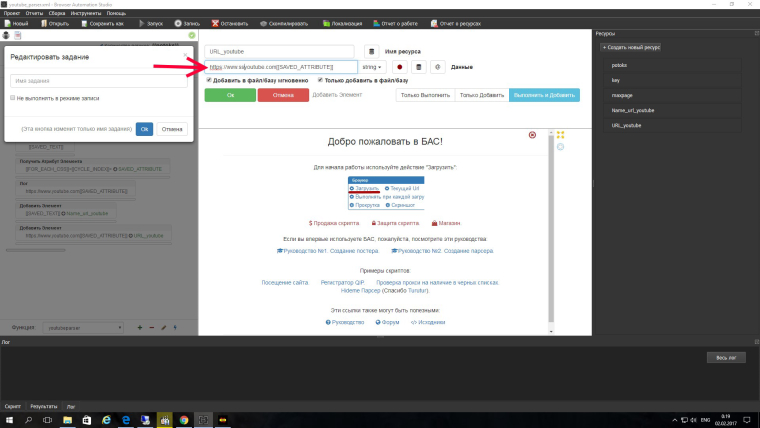Switch to the Результаты tab
This screenshot has height=428, width=760.
click(44, 406)
